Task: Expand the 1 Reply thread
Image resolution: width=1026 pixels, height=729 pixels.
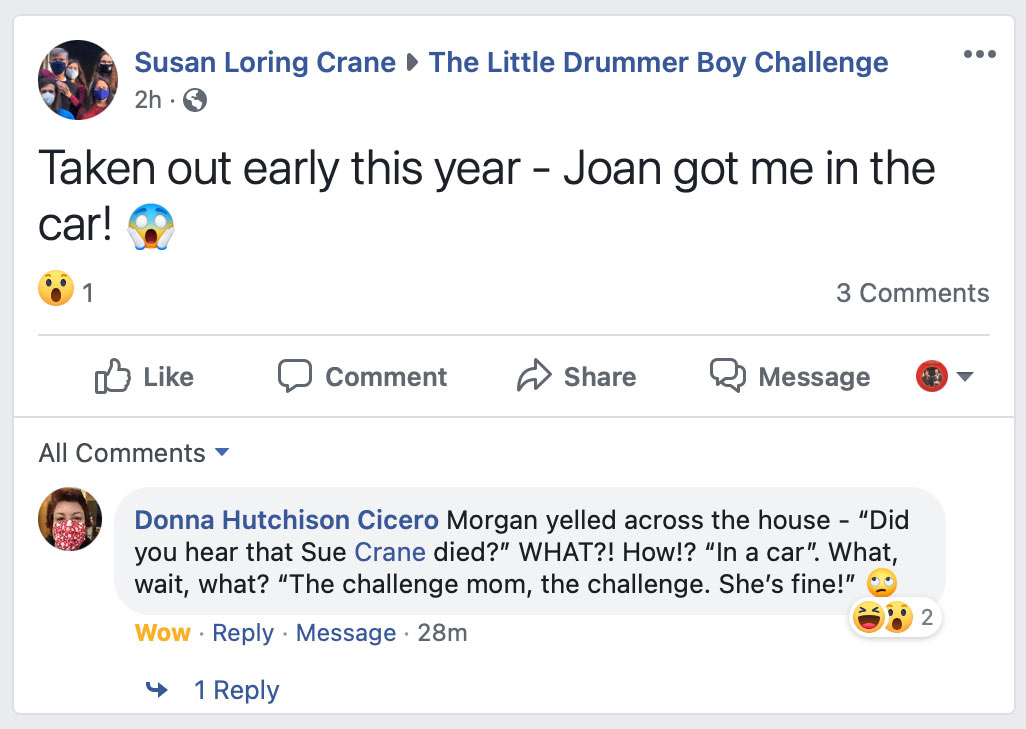Action: pos(236,690)
